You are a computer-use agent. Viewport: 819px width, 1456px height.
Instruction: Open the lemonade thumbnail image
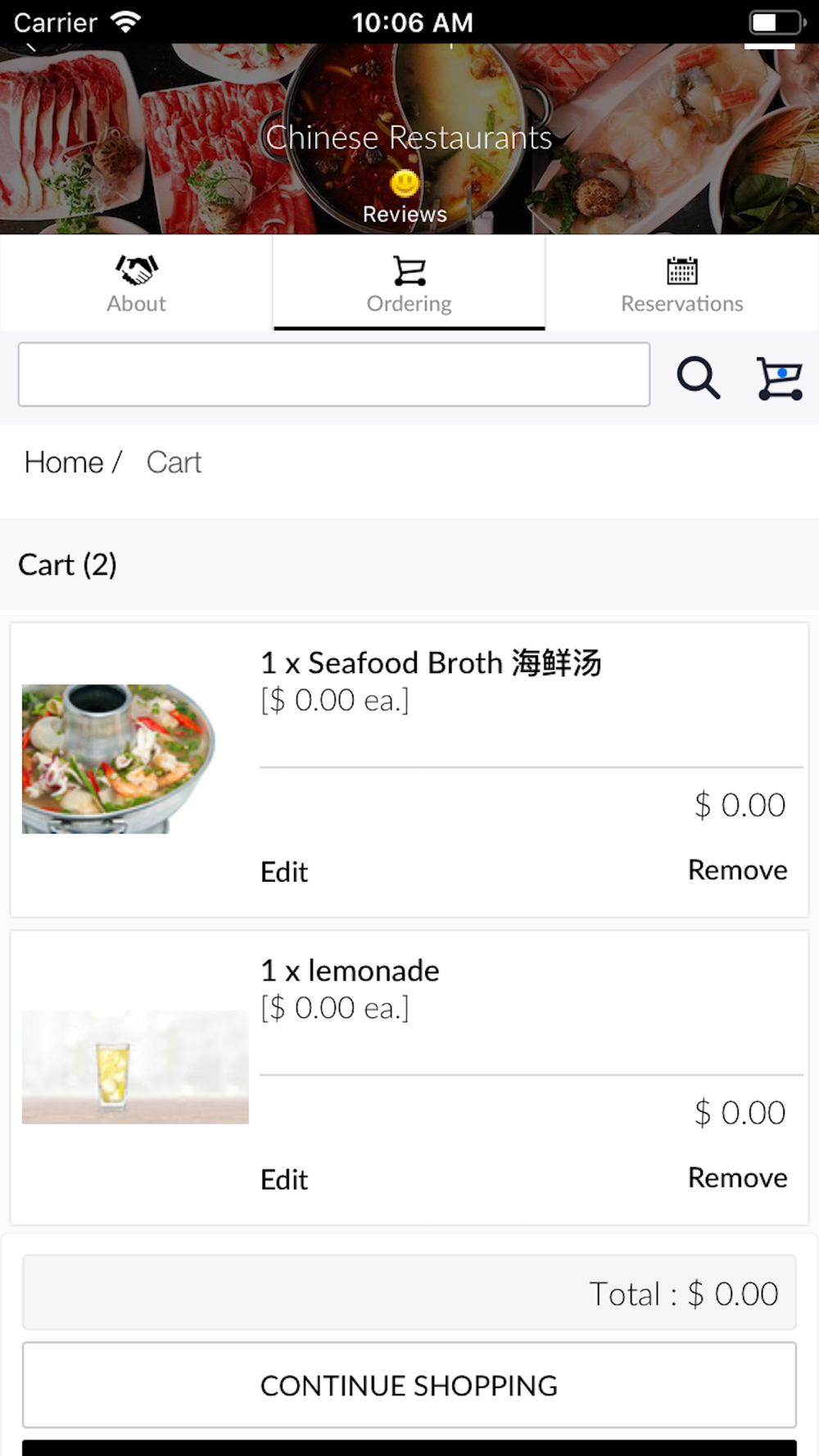[x=135, y=1066]
